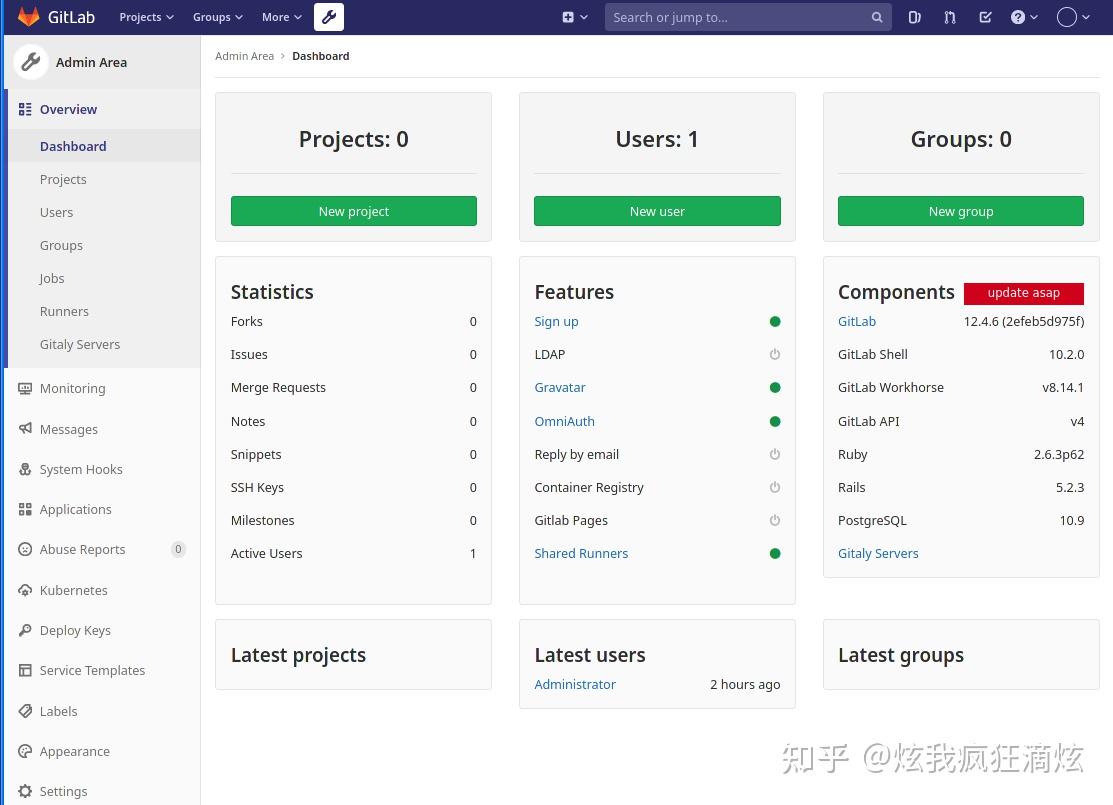1113x805 pixels.
Task: Select the Kubernetes sidebar icon
Action: click(25, 590)
